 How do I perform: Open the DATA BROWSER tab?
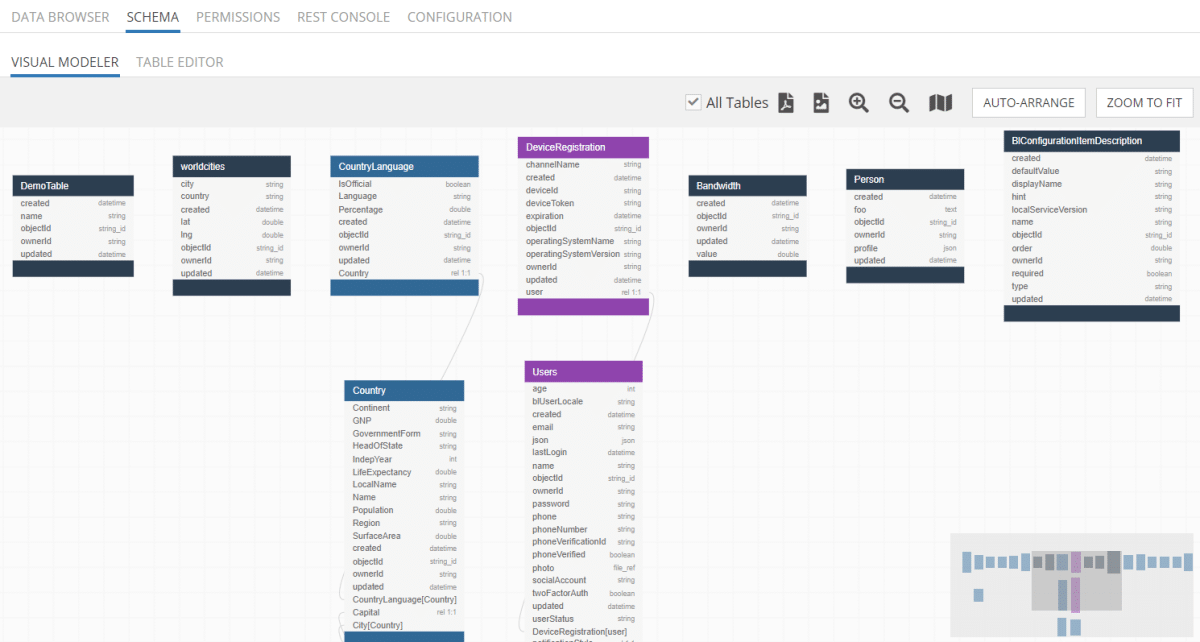(x=60, y=17)
